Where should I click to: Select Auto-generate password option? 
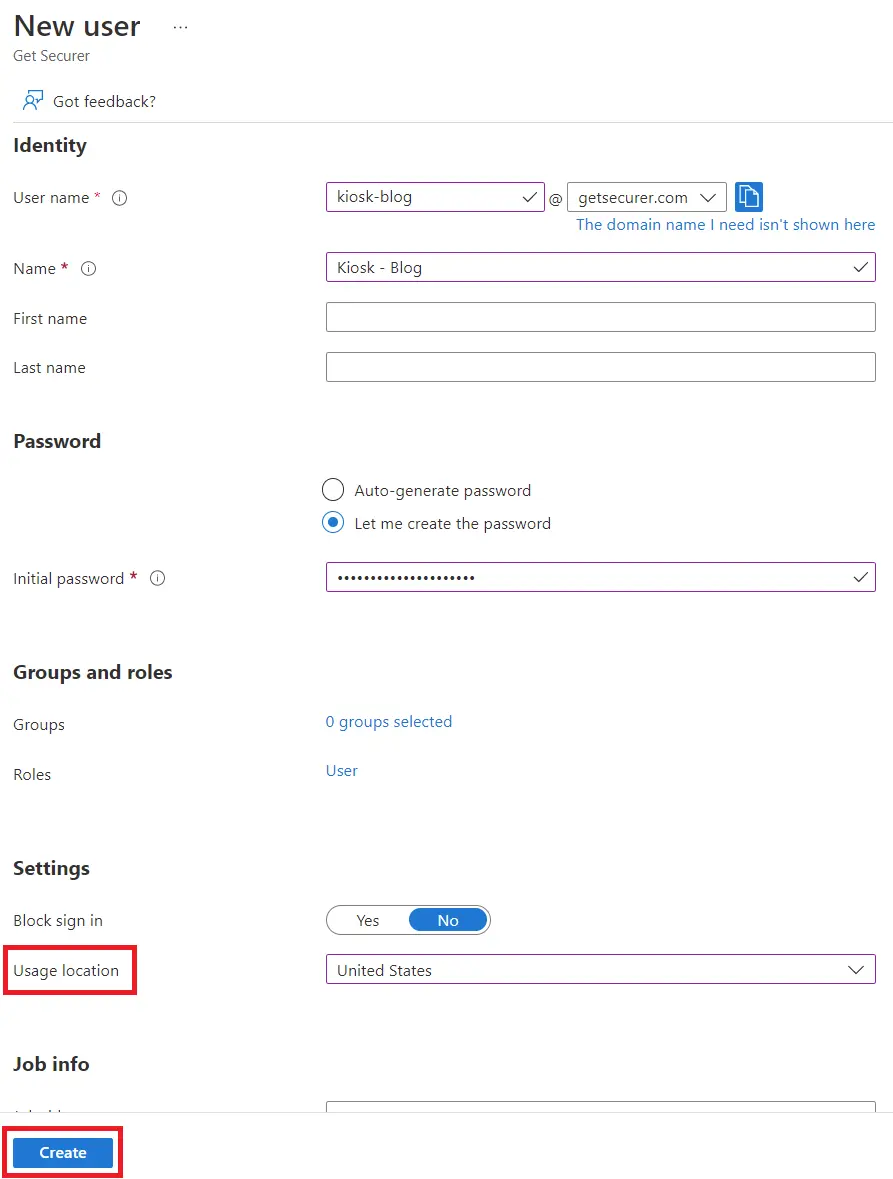(333, 490)
